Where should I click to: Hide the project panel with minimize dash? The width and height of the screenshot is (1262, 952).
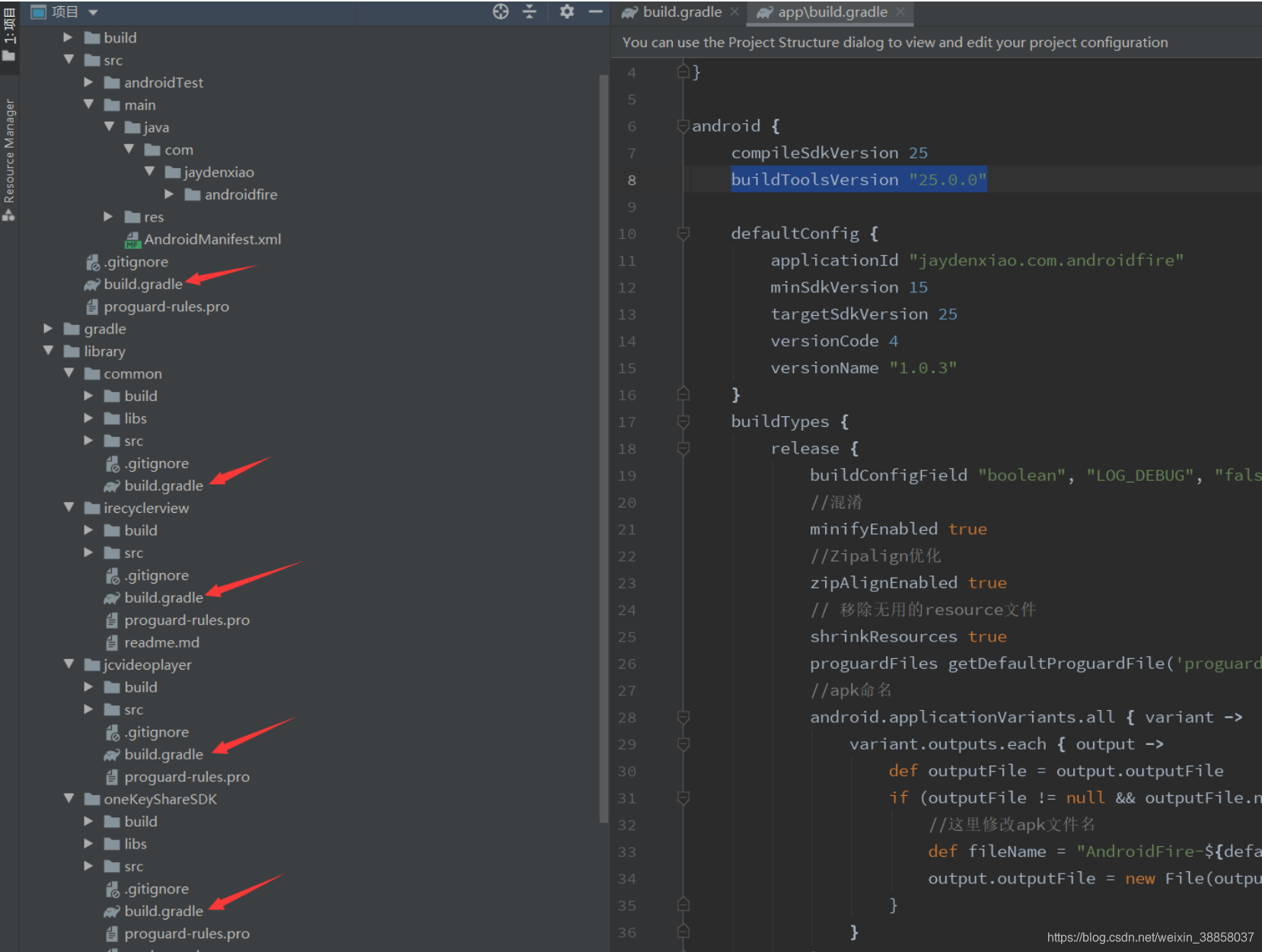tap(596, 11)
